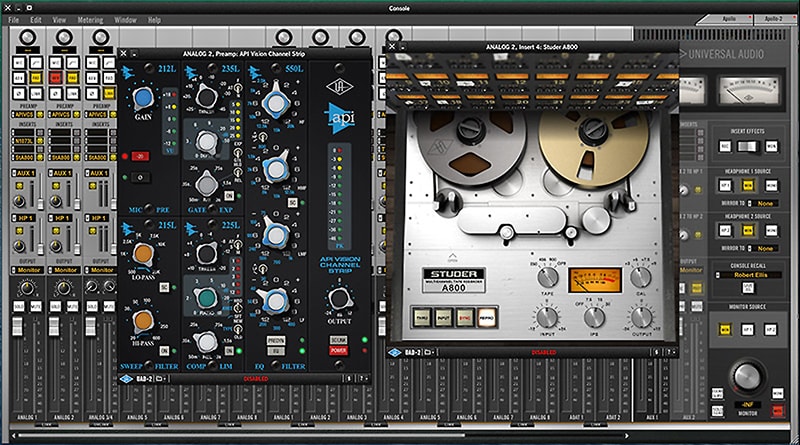Viewport: 800px width, 445px height.
Task: Open the View menu
Action: pos(59,20)
